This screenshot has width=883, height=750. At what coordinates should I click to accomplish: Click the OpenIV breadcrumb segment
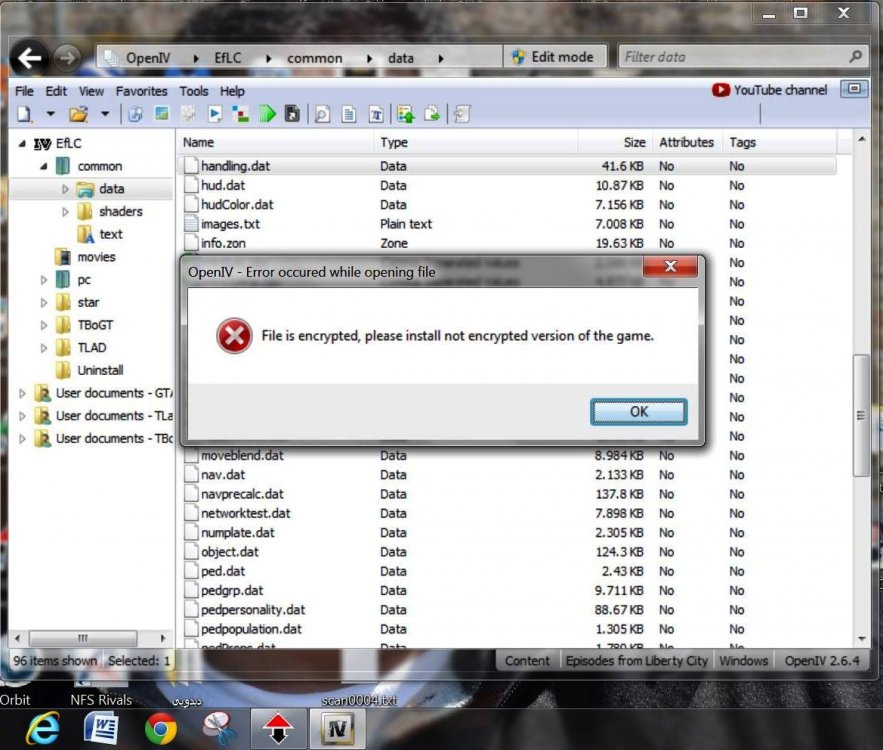pyautogui.click(x=148, y=58)
